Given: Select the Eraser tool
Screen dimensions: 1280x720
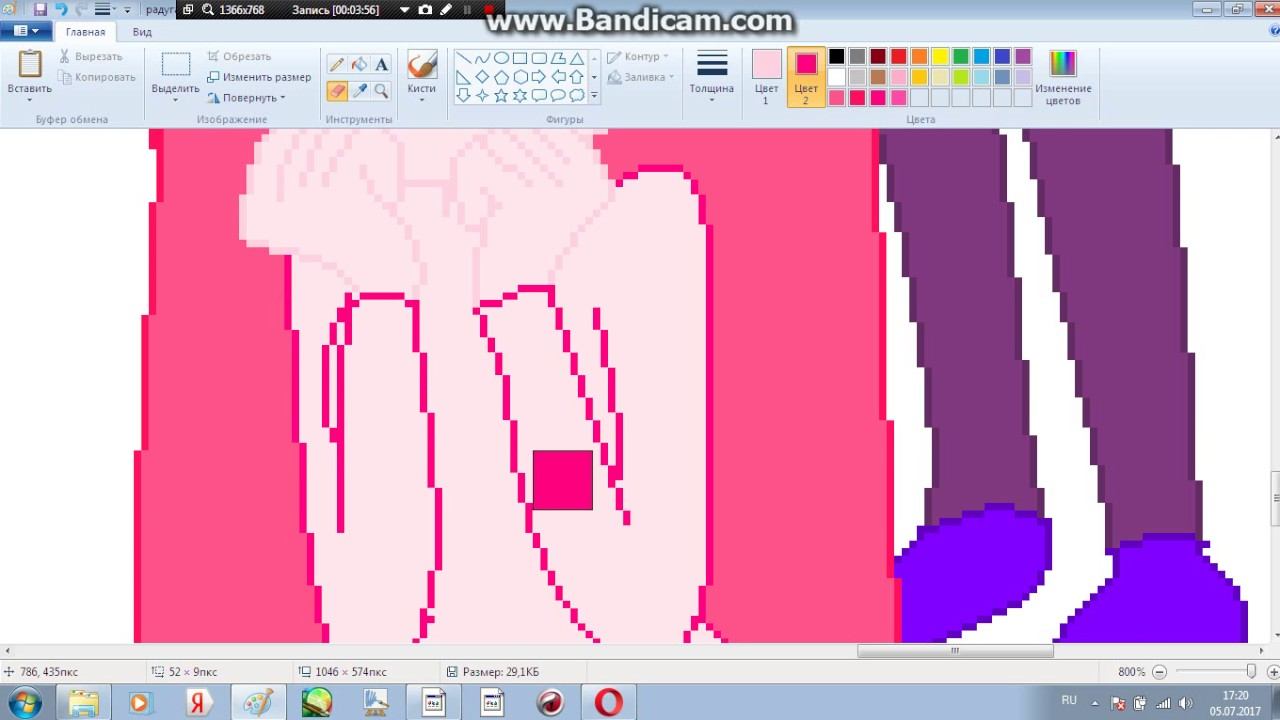Looking at the screenshot, I should (x=337, y=90).
